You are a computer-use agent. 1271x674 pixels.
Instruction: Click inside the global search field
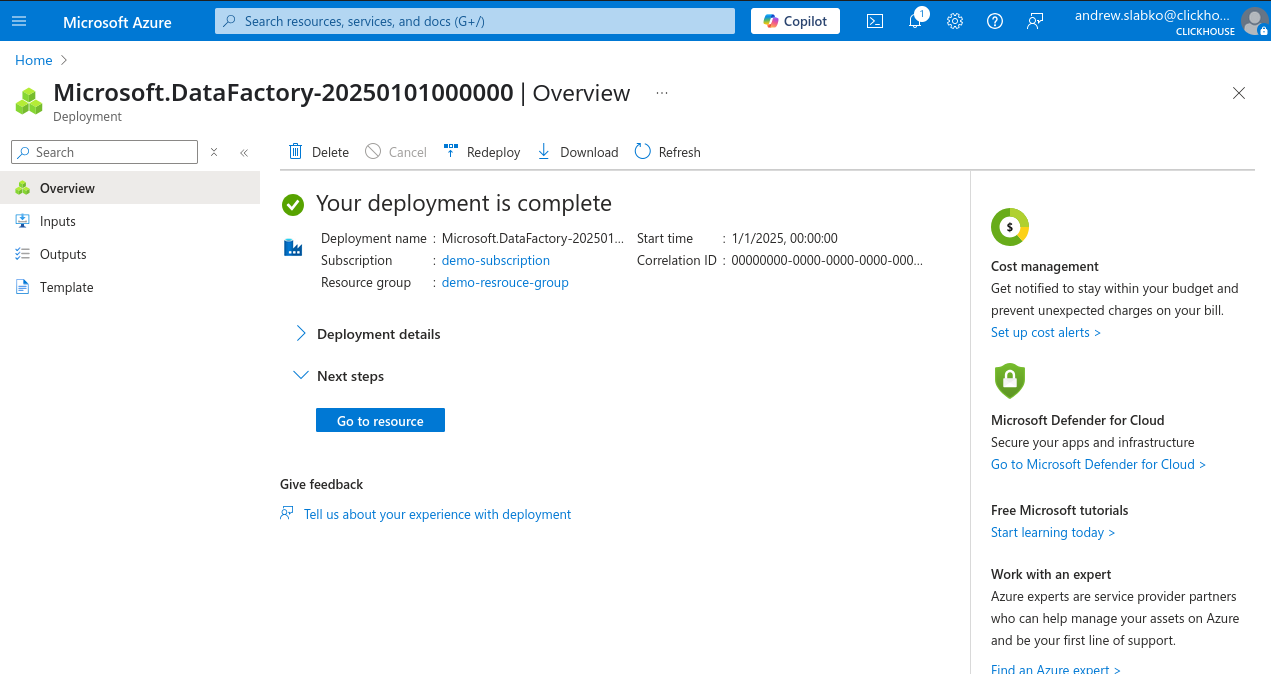[x=474, y=20]
